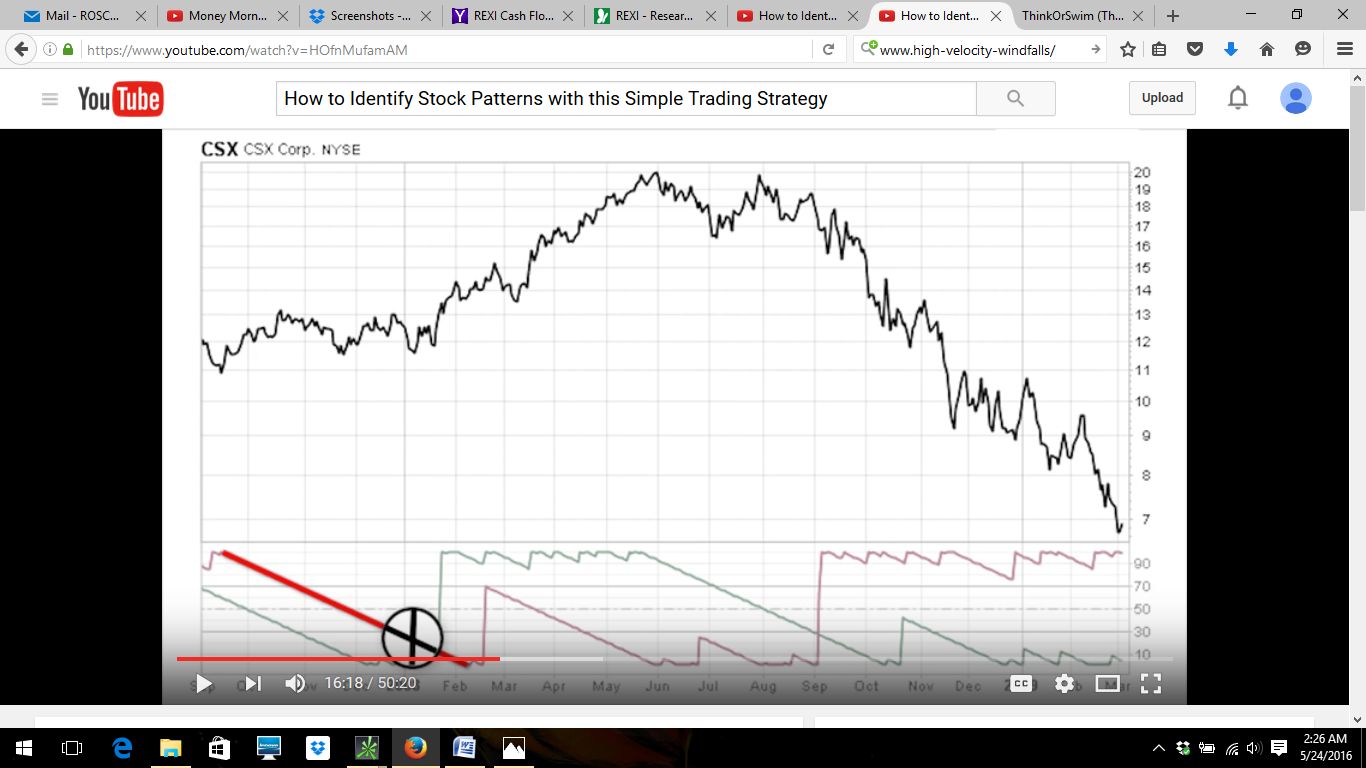Screen dimensions: 1366x768
Task: Open the system volume tray icon
Action: pyautogui.click(x=1255, y=748)
